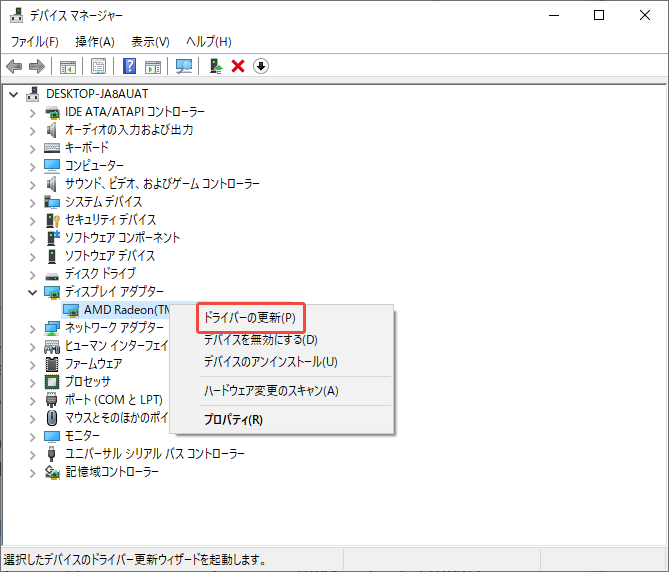Image resolution: width=669 pixels, height=572 pixels.
Task: Click the human interface devices icon
Action: [52, 346]
